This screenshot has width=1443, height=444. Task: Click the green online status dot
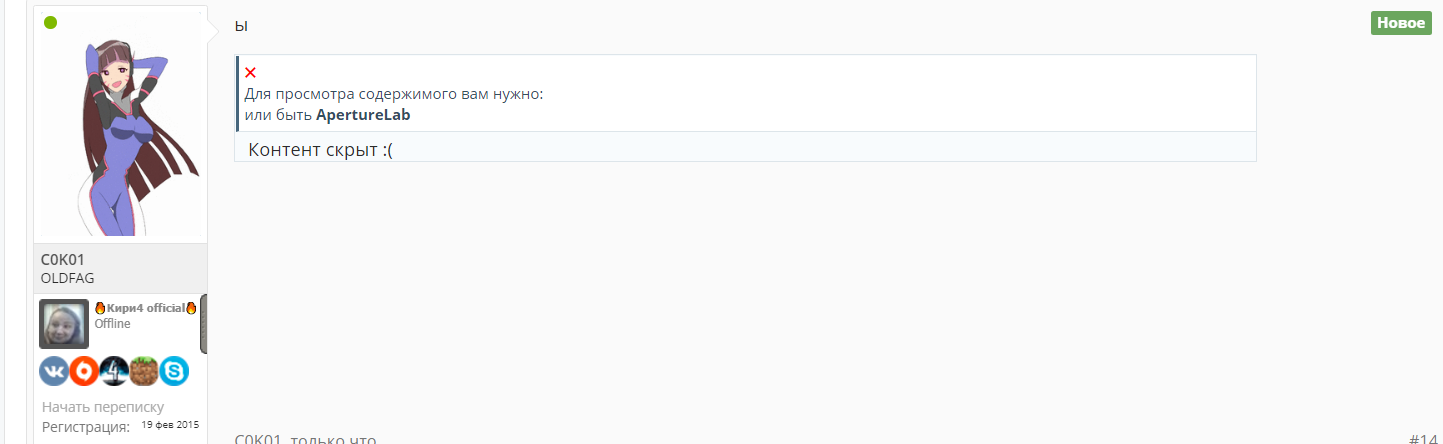click(50, 22)
